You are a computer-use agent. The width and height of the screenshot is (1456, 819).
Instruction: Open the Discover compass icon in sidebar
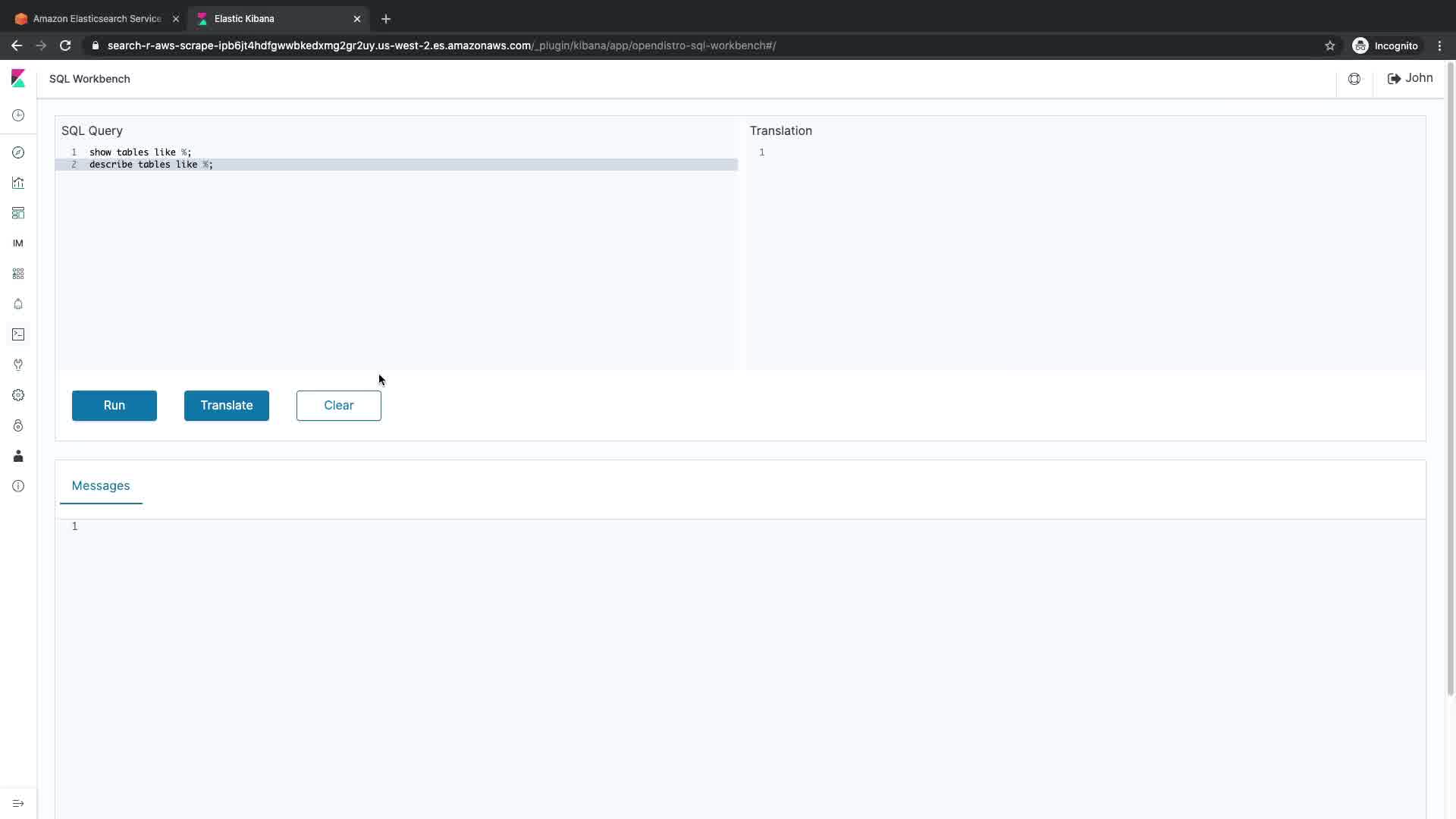pyautogui.click(x=18, y=152)
